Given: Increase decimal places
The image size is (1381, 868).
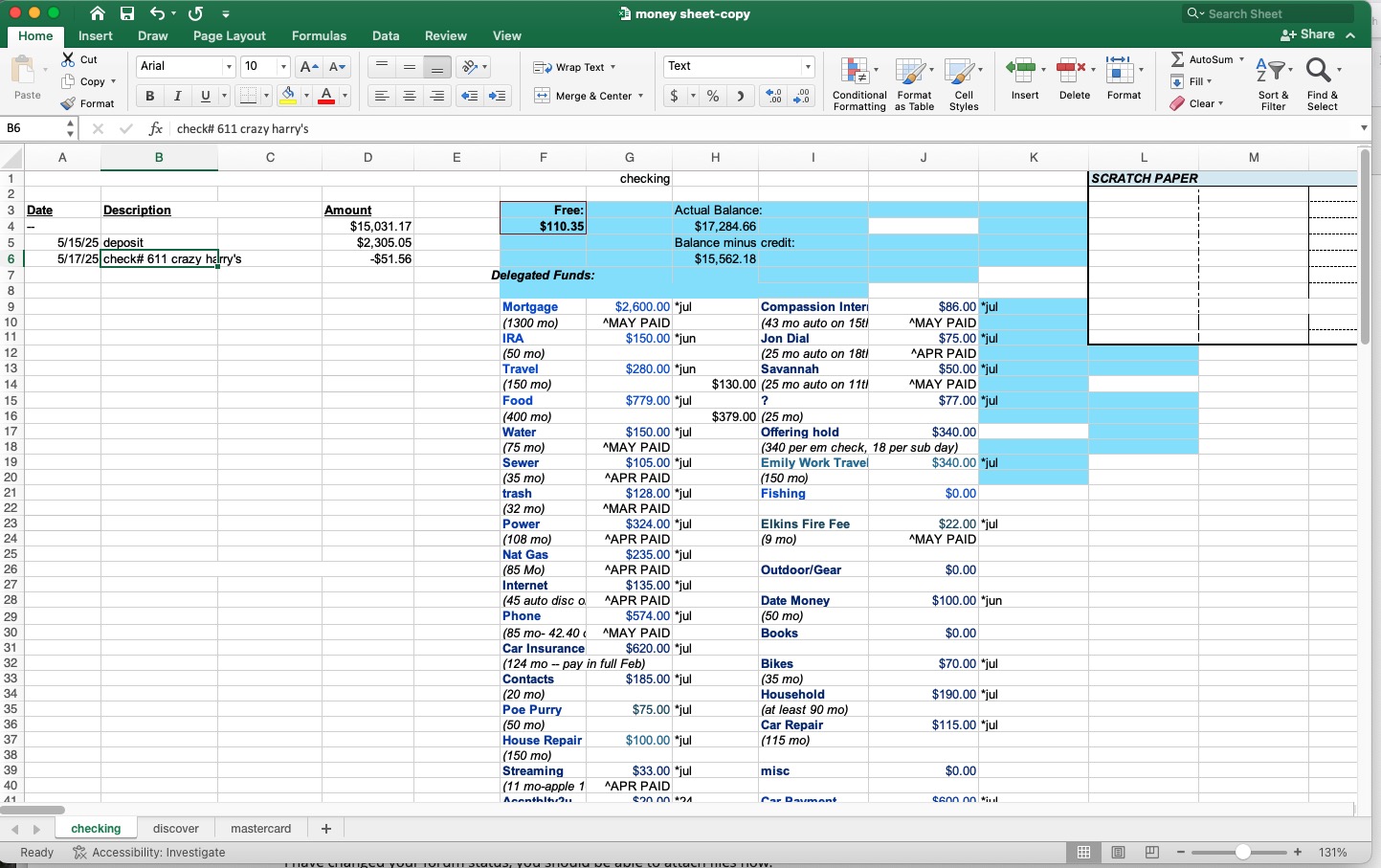Looking at the screenshot, I should coord(773,96).
